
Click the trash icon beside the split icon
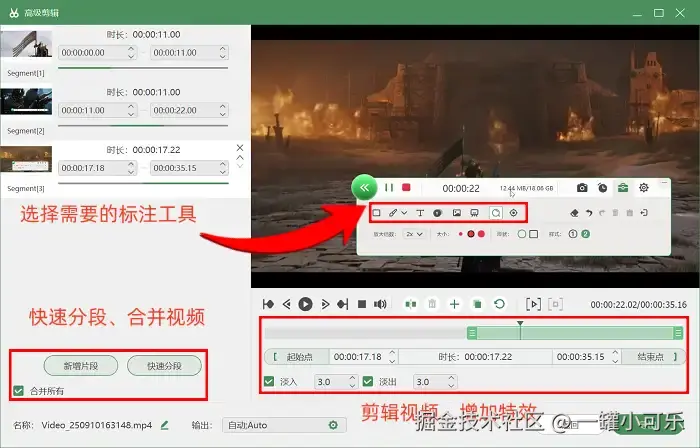tap(432, 304)
